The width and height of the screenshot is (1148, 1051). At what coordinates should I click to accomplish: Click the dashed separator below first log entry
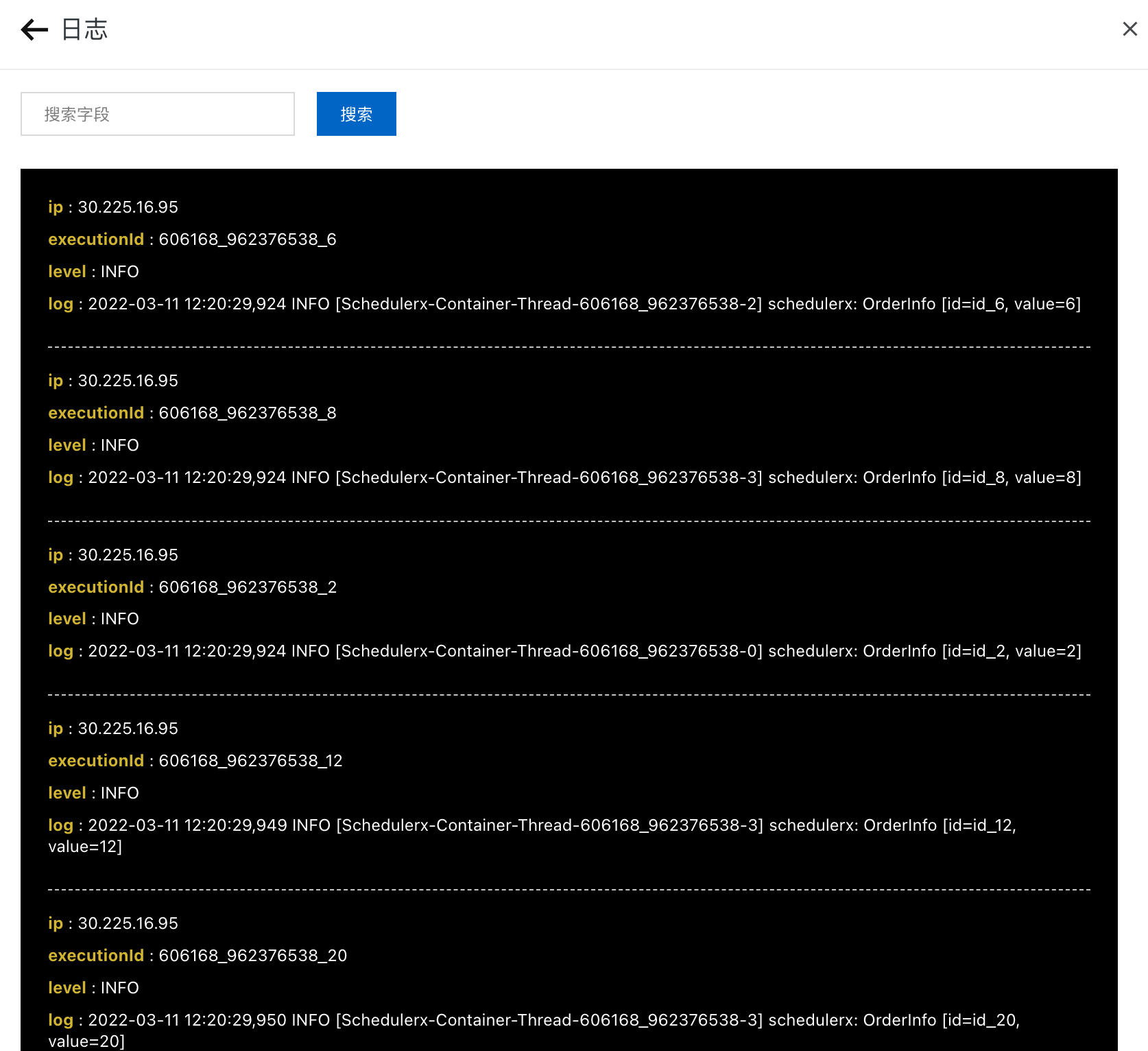click(x=569, y=347)
